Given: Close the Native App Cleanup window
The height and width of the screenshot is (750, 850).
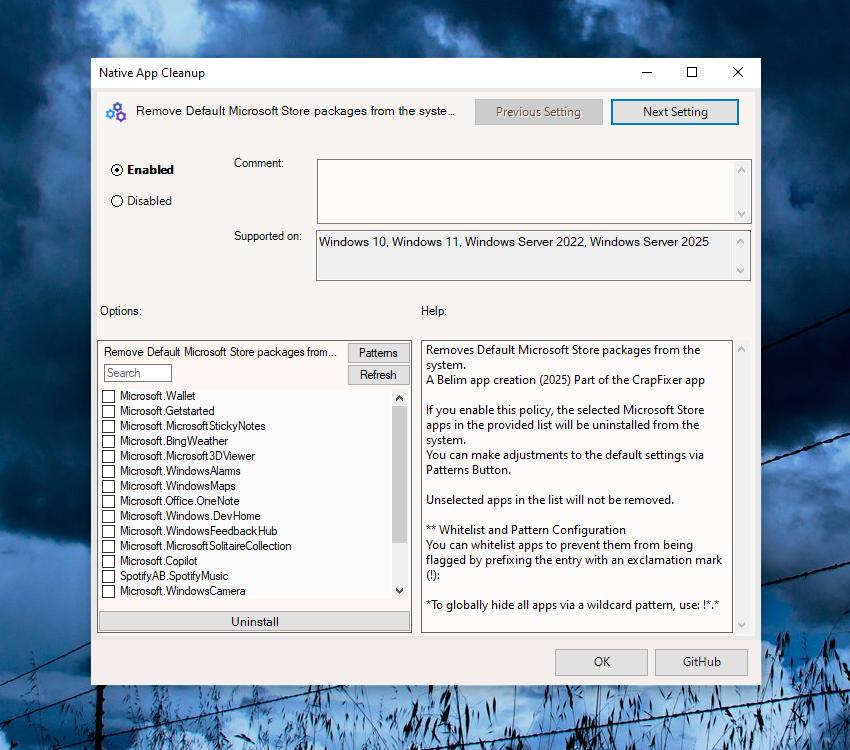Looking at the screenshot, I should pos(738,73).
